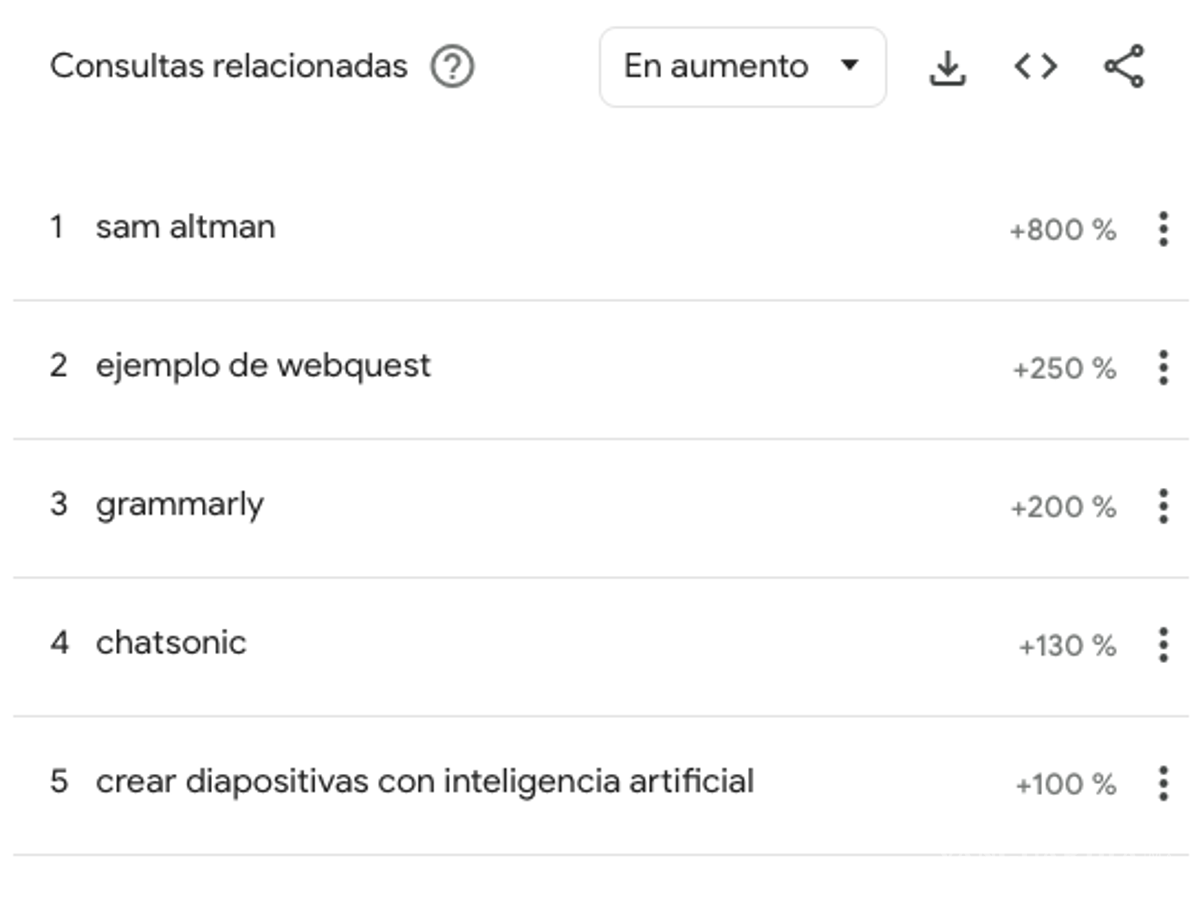
Task: Open options menu for 'grammarly' query
Action: coord(1163,506)
